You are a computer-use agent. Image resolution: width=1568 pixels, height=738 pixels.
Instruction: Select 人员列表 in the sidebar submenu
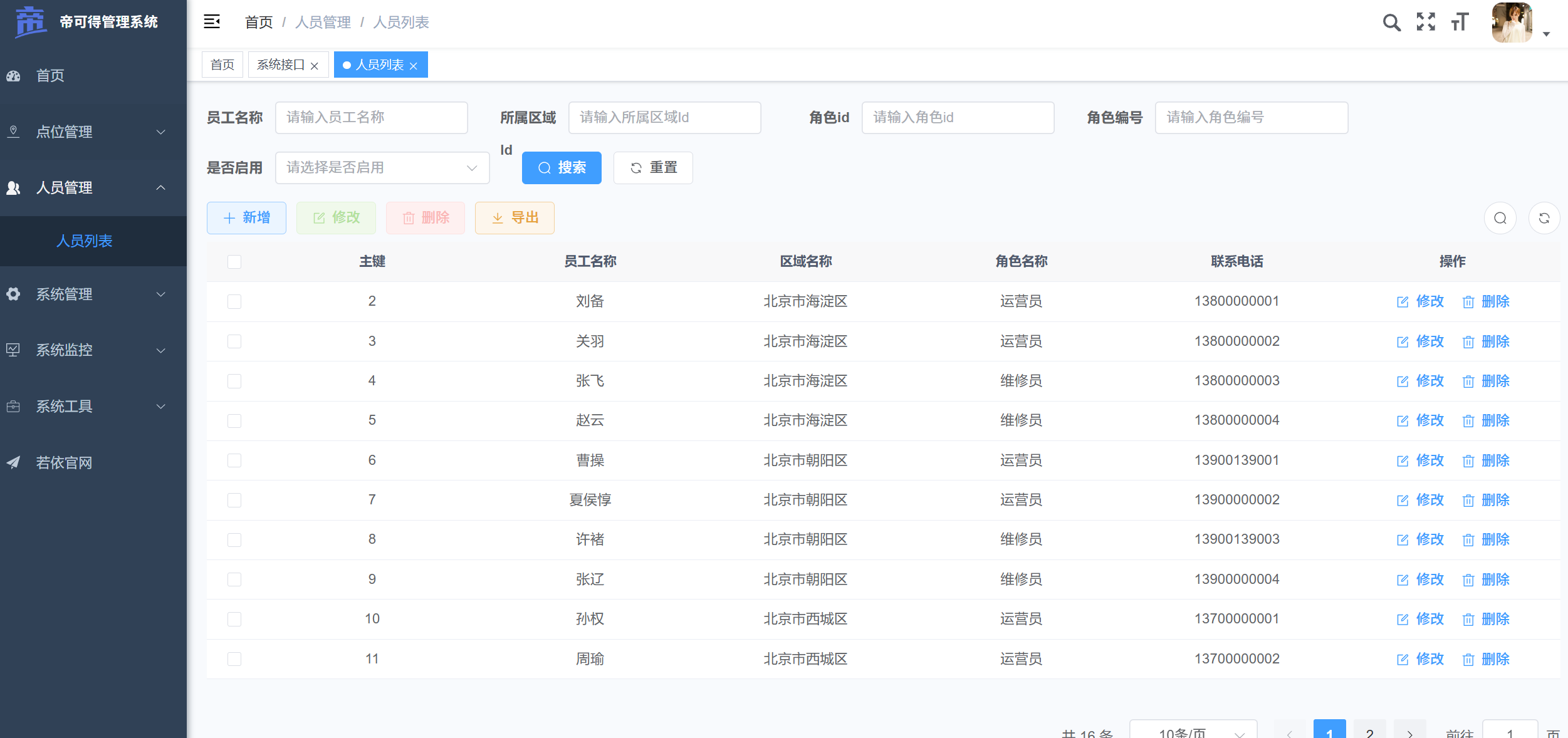click(85, 241)
